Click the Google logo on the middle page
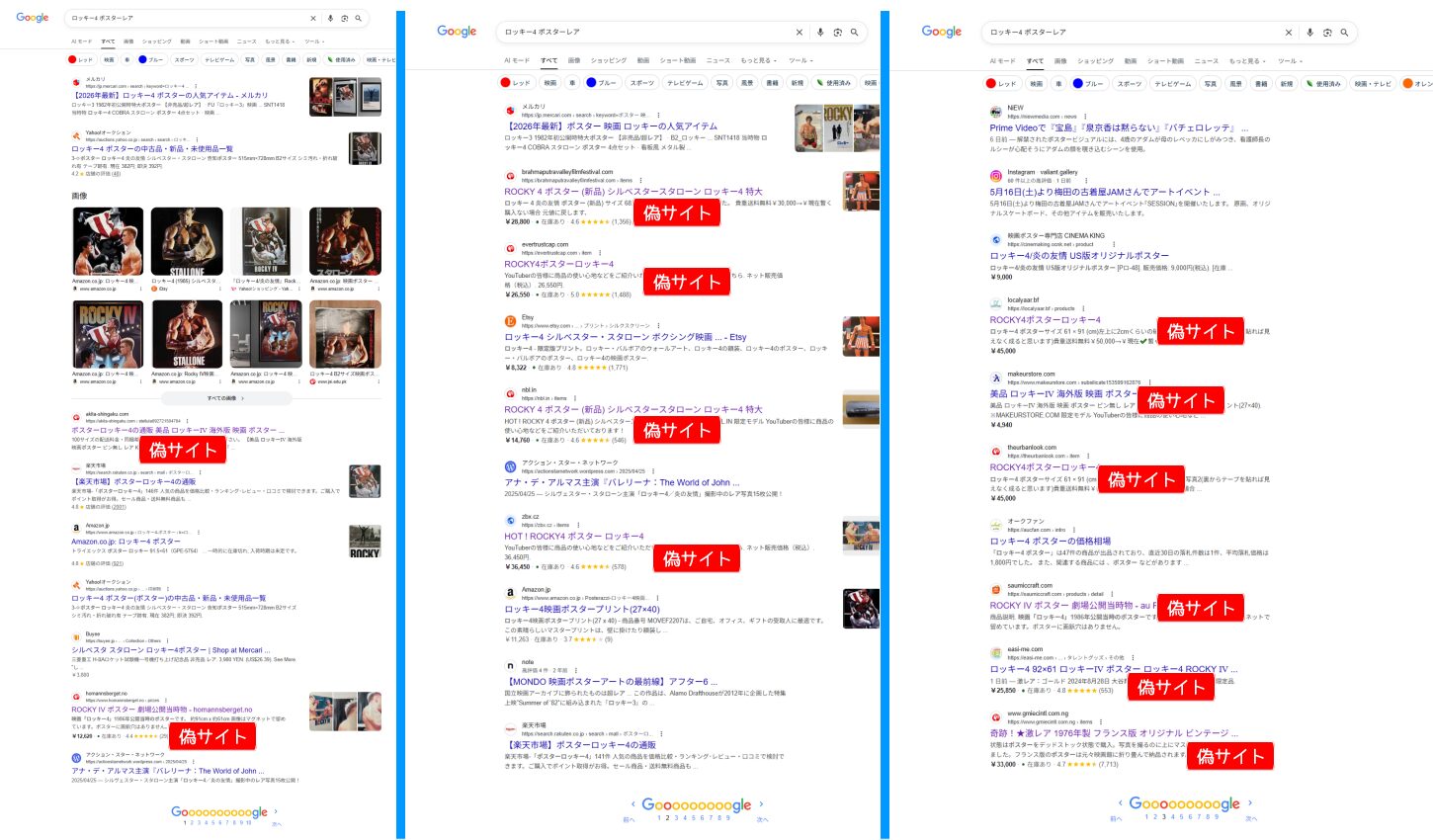The width and height of the screenshot is (1433, 840). click(457, 32)
